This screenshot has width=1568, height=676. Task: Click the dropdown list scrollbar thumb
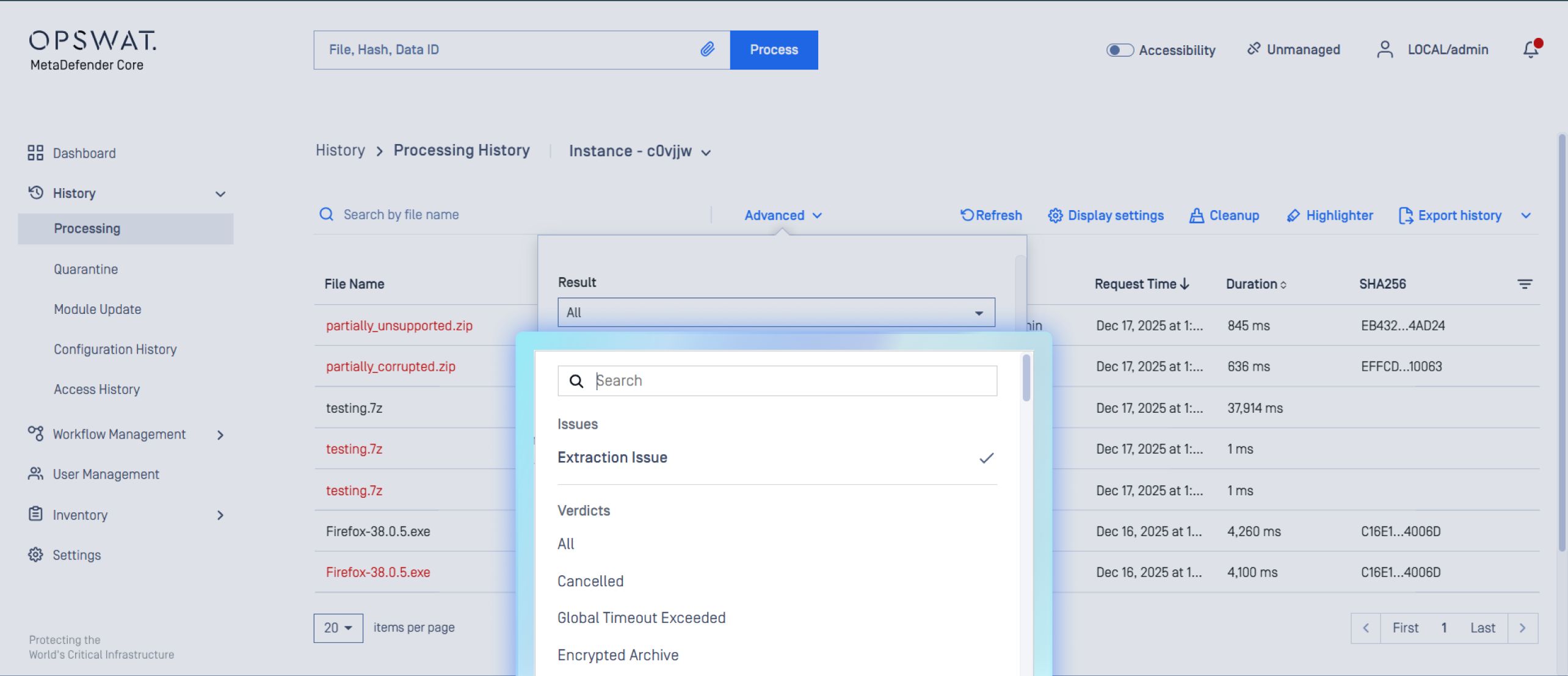1026,379
